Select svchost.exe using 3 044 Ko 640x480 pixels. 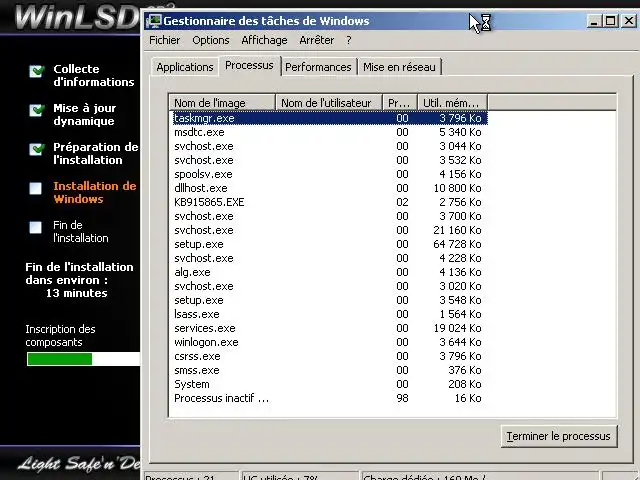[x=330, y=146]
